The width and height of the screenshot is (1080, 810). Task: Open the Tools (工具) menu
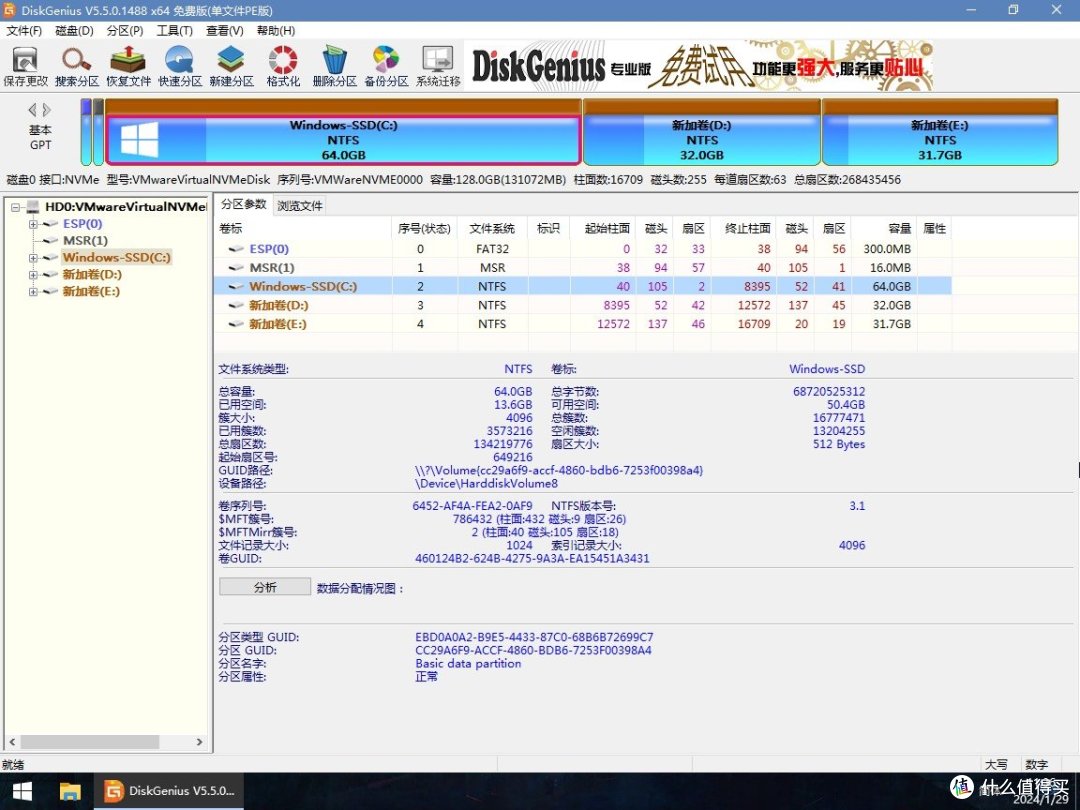(174, 31)
